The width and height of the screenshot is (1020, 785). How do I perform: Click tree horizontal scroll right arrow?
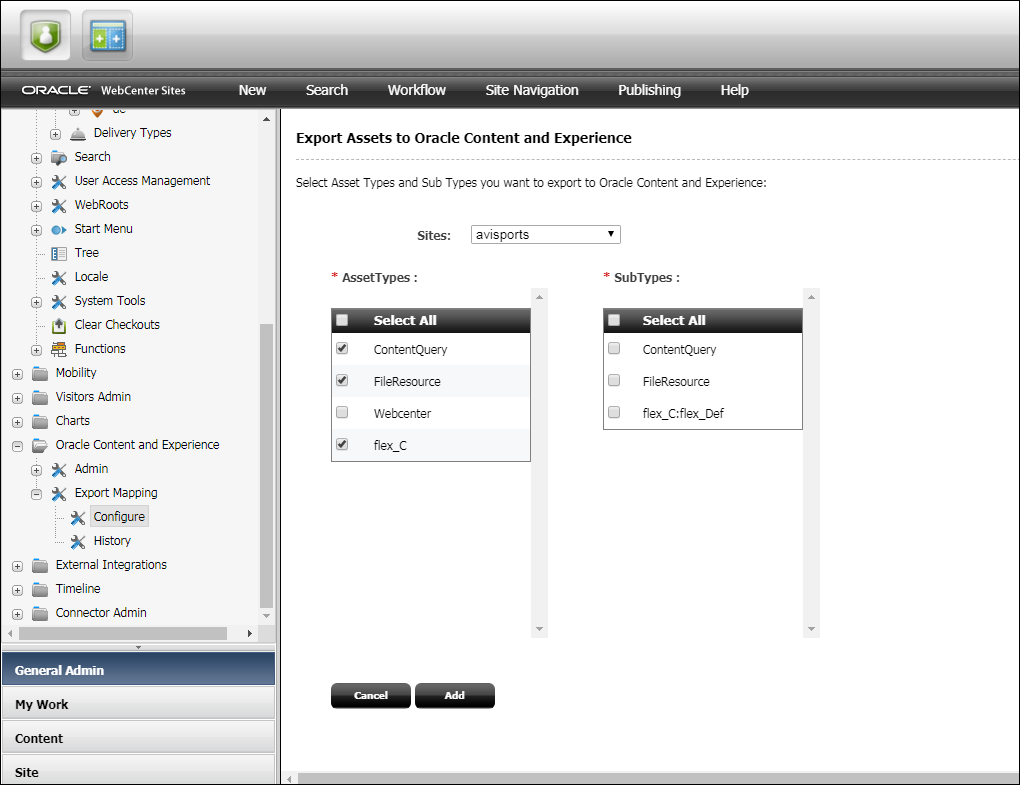pos(250,633)
